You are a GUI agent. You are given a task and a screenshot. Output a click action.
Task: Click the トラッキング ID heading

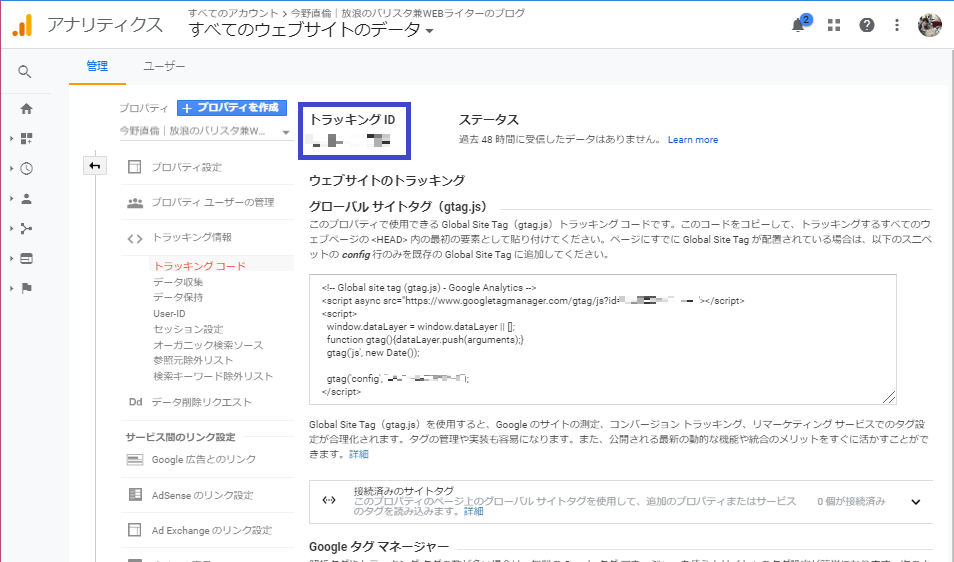click(352, 119)
